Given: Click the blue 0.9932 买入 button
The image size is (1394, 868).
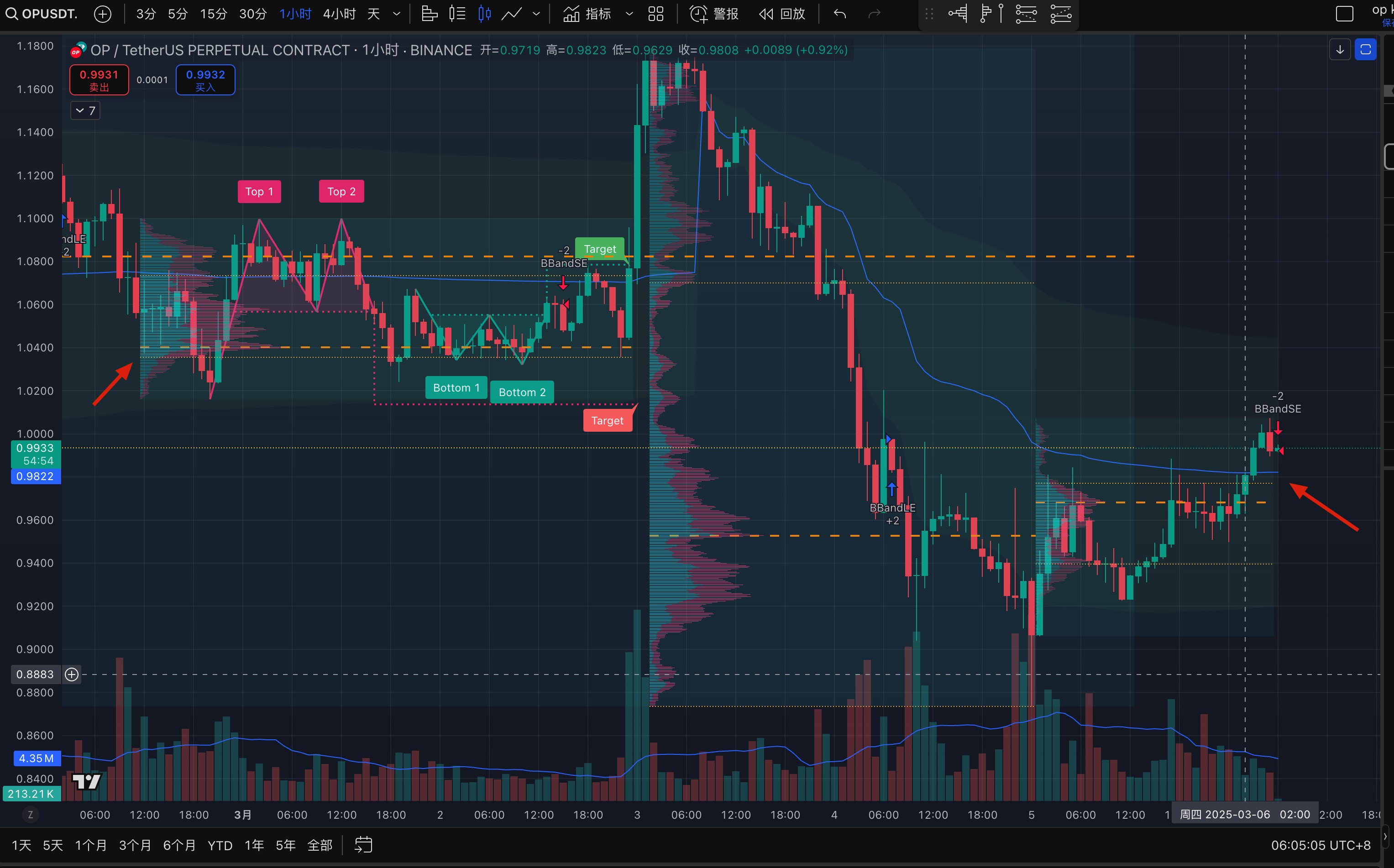Looking at the screenshot, I should [205, 80].
